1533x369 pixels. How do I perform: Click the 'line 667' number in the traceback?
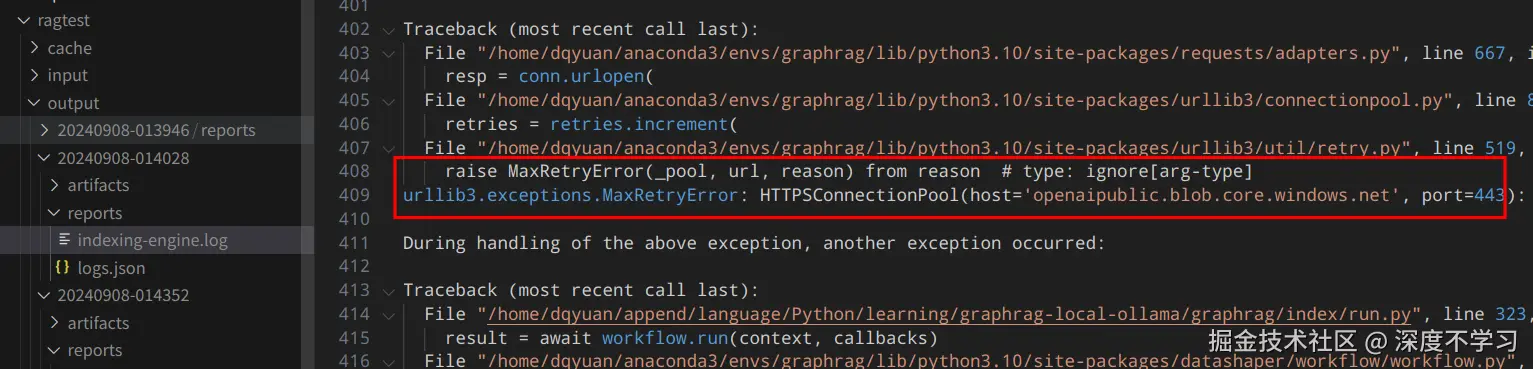coord(1464,54)
